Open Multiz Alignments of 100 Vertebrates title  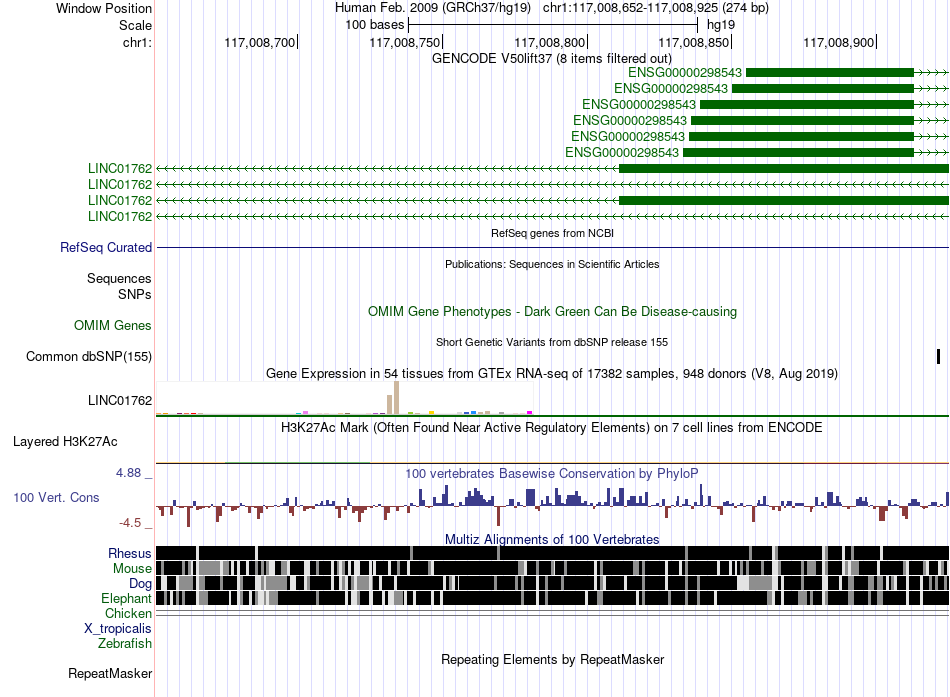pos(552,539)
